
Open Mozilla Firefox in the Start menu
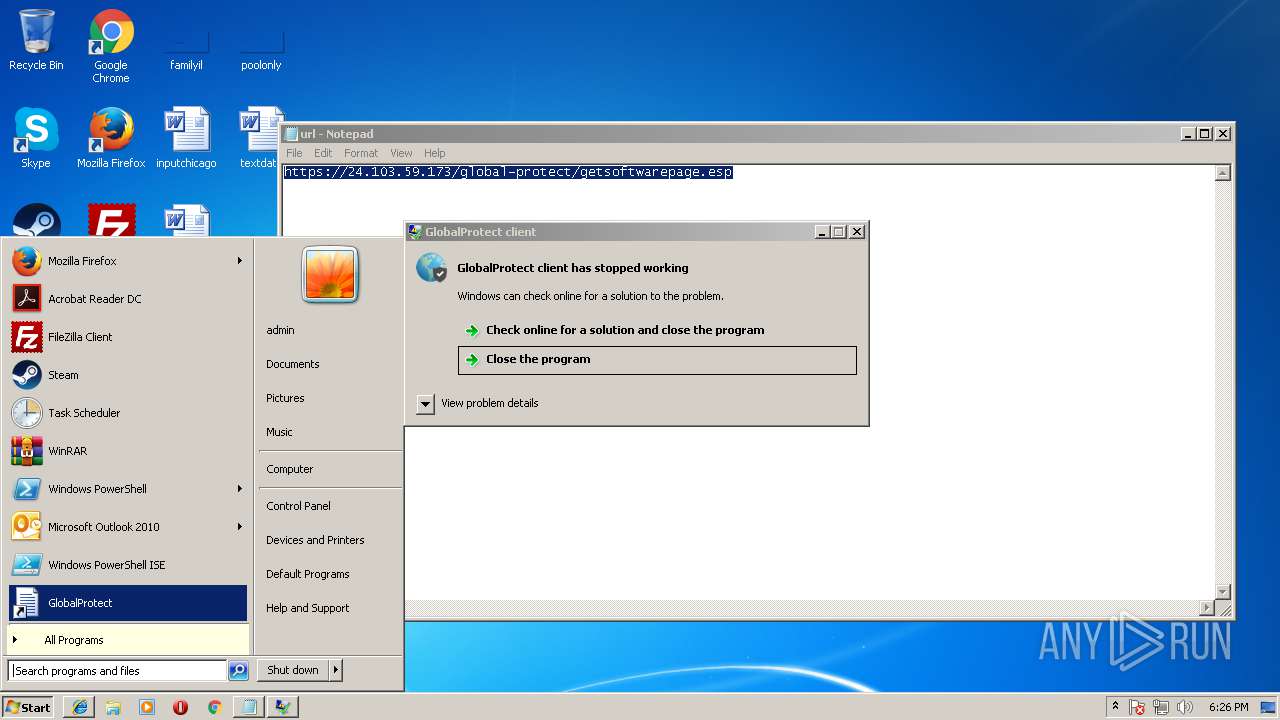pyautogui.click(x=128, y=261)
